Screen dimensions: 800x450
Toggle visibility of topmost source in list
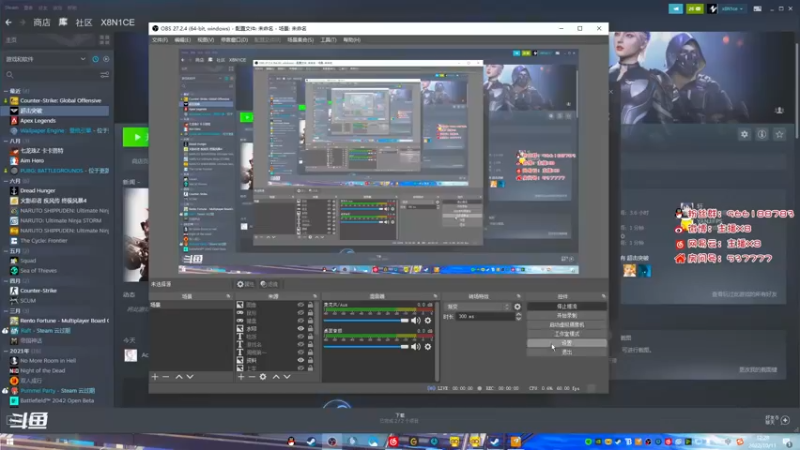(x=301, y=305)
